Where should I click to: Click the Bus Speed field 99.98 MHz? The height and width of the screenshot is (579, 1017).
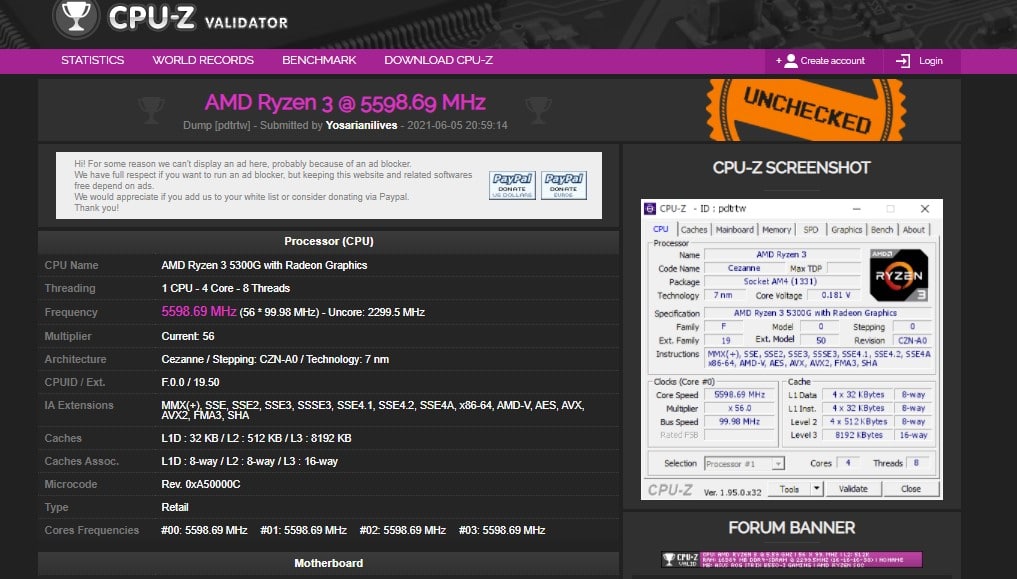point(739,421)
